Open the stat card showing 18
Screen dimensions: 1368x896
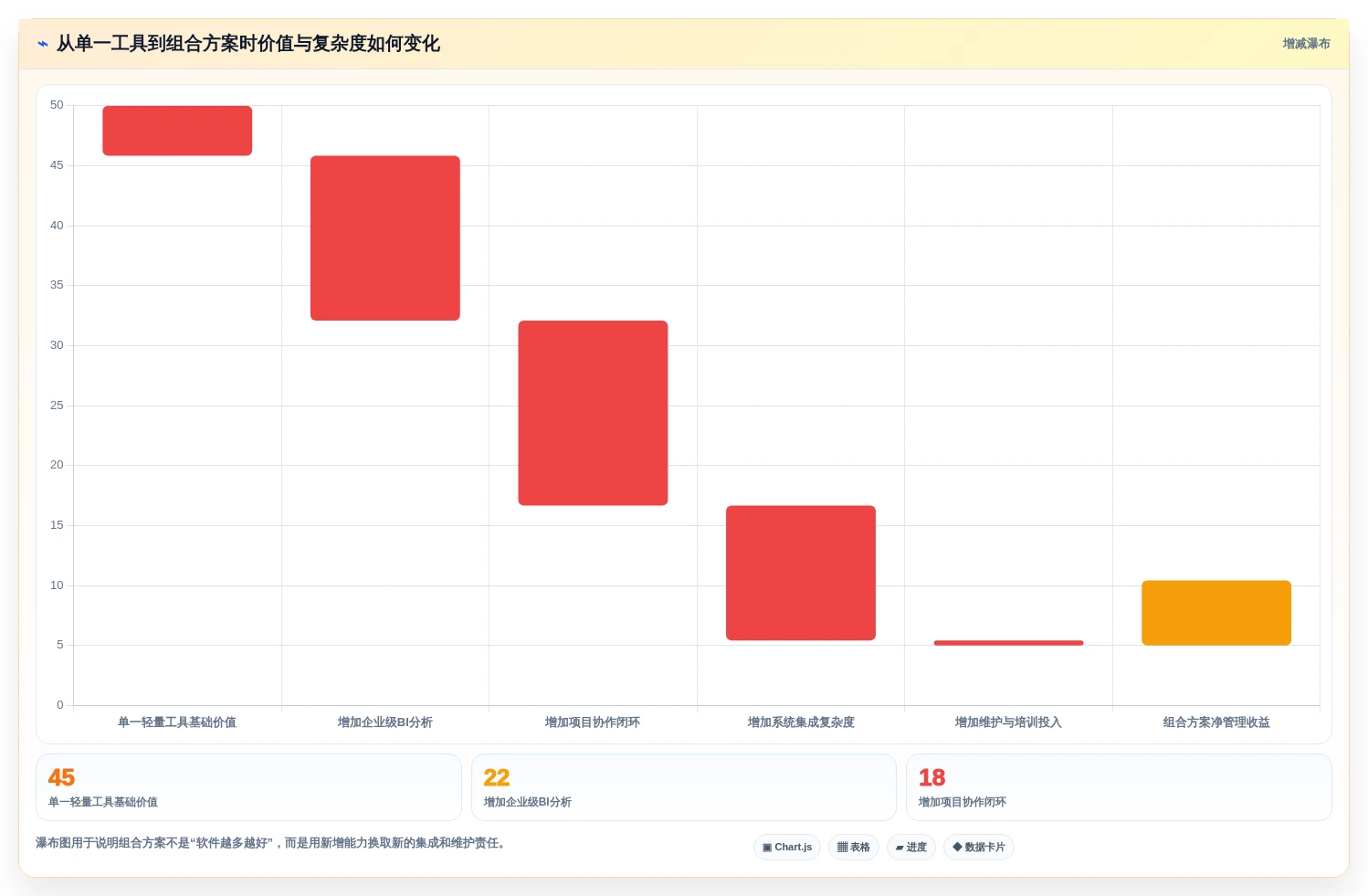(x=1119, y=787)
